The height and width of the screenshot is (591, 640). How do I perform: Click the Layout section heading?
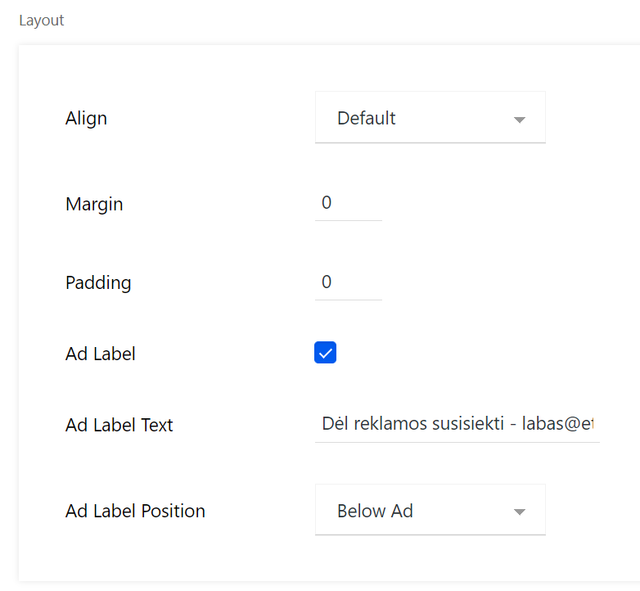pyautogui.click(x=42, y=20)
